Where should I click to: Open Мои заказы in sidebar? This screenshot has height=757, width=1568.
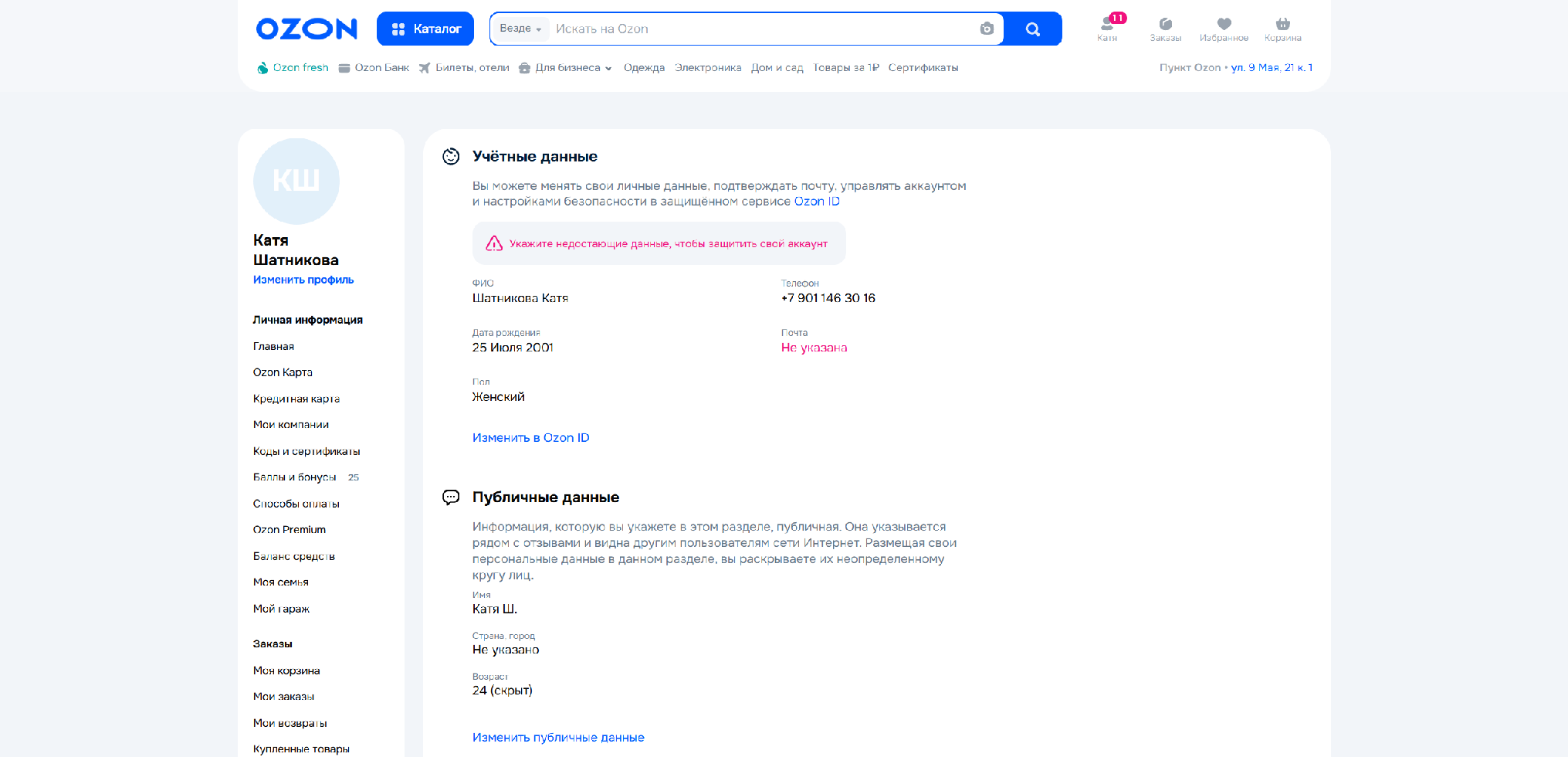tap(283, 697)
